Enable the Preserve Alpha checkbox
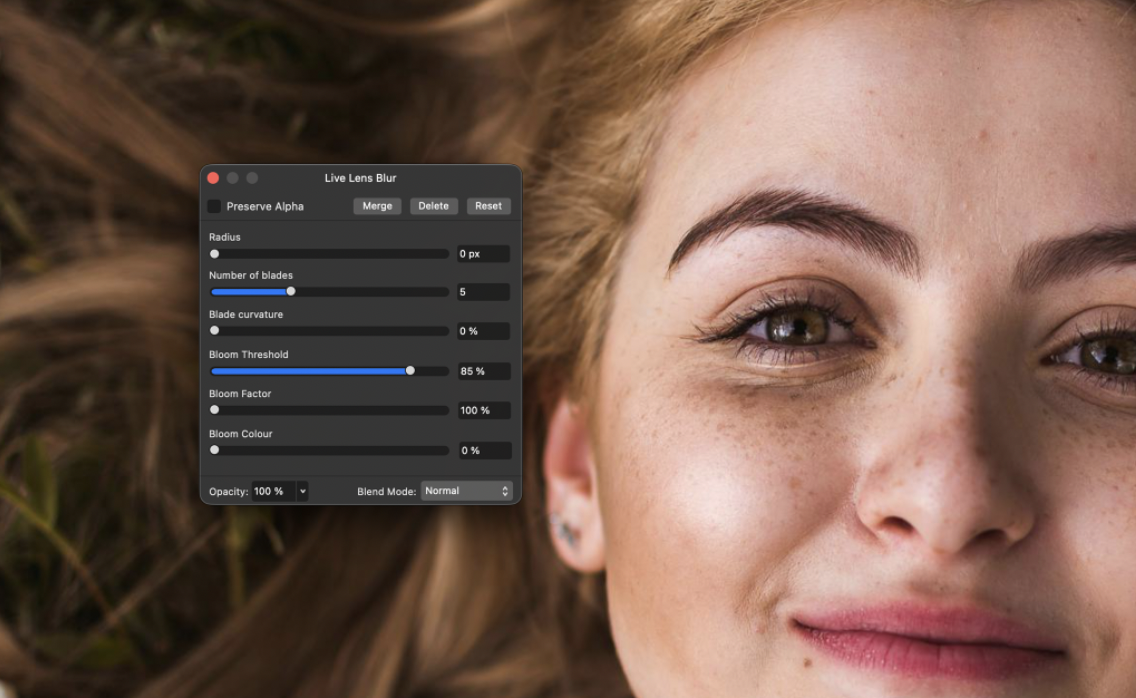The image size is (1136, 698). pos(214,206)
